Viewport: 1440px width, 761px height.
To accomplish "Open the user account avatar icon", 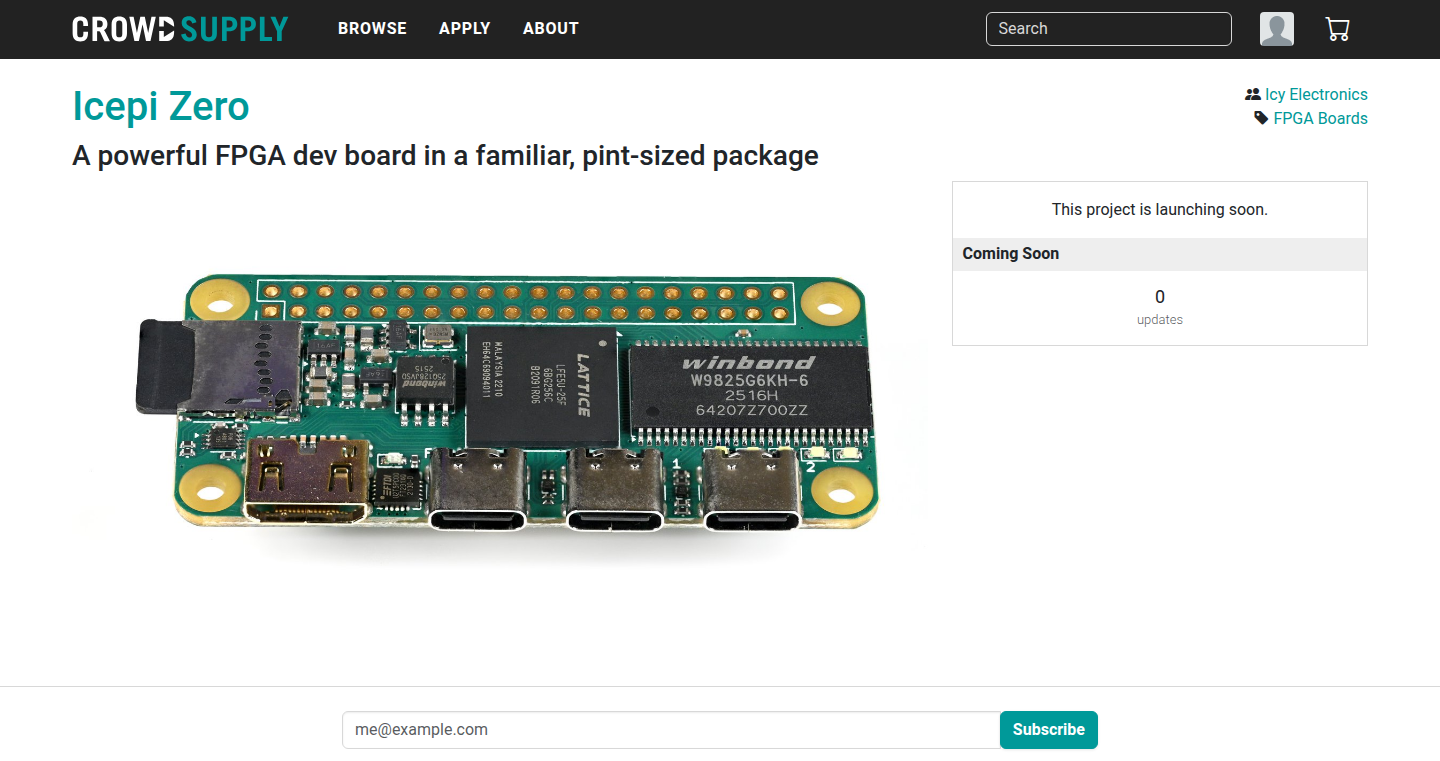I will [1277, 29].
